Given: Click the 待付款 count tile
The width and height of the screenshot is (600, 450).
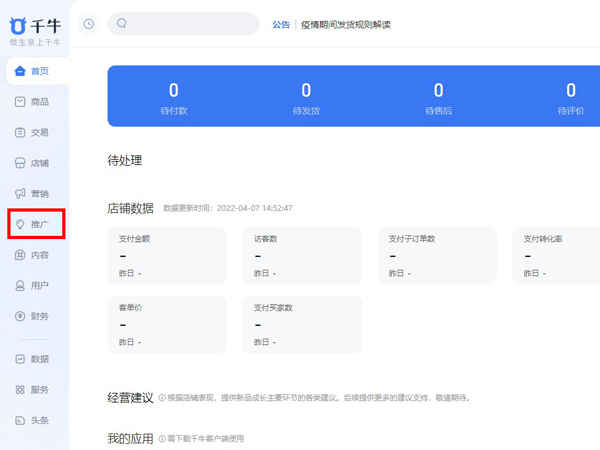Looking at the screenshot, I should 174,97.
